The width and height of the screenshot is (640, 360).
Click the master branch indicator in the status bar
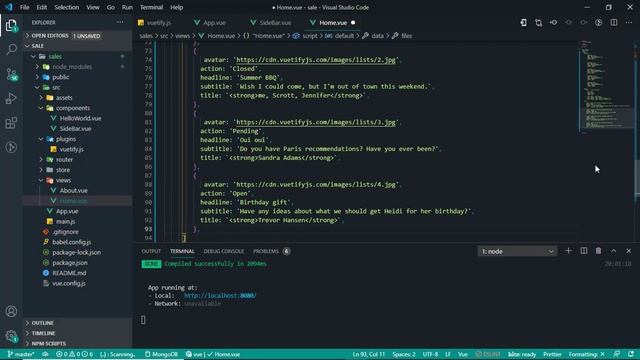(x=21, y=354)
